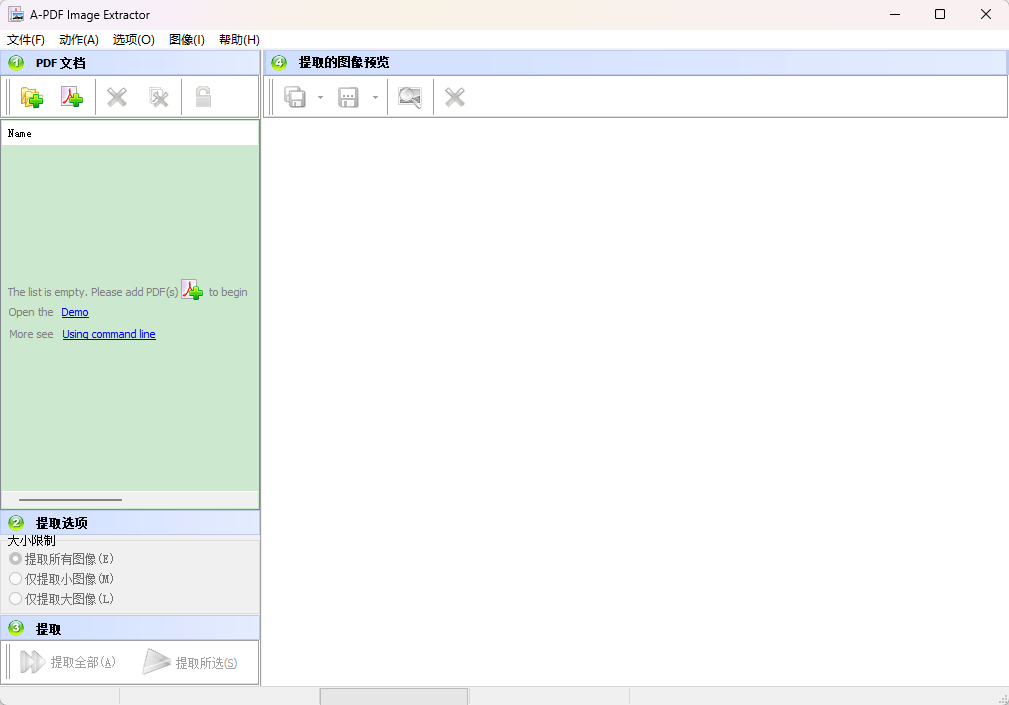Click the A-PDF Image Extractor title bar icon
Screen dimensions: 1009x705
coord(15,14)
